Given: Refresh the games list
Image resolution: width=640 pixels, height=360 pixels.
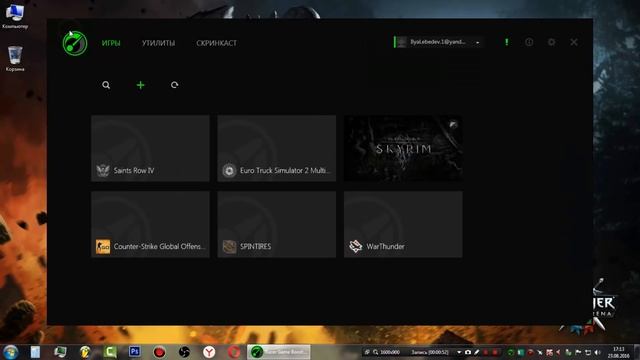Looking at the screenshot, I should point(175,85).
